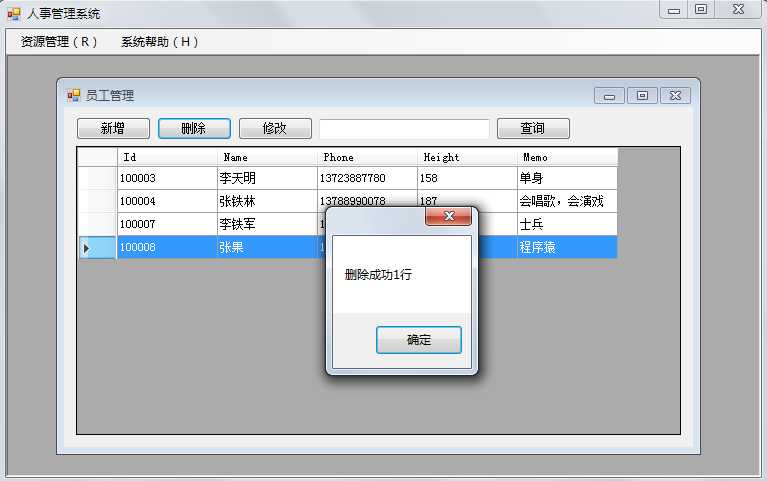Select name cell 张果
The width and height of the screenshot is (767, 481).
click(267, 247)
